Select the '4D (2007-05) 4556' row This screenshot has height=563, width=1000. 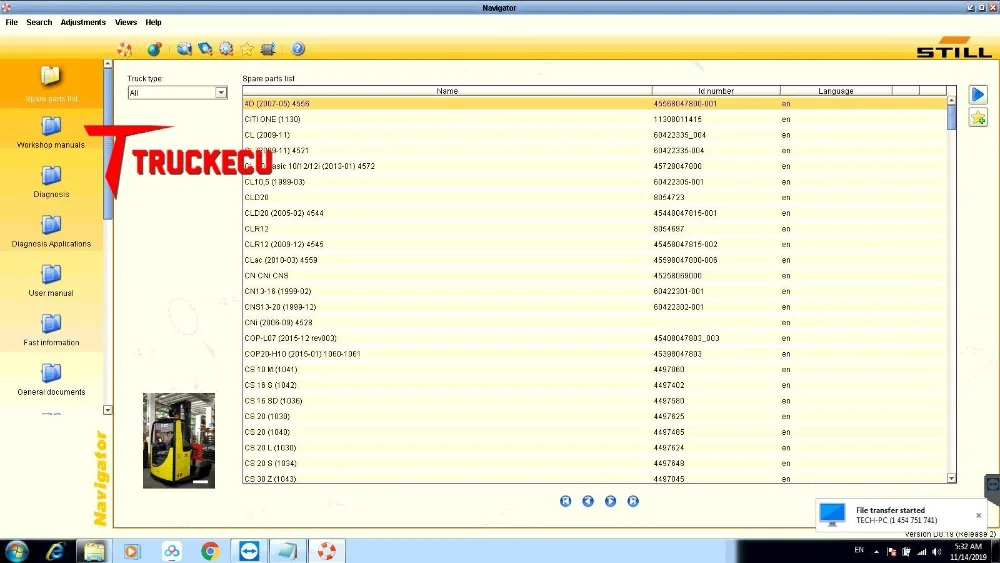pos(594,103)
